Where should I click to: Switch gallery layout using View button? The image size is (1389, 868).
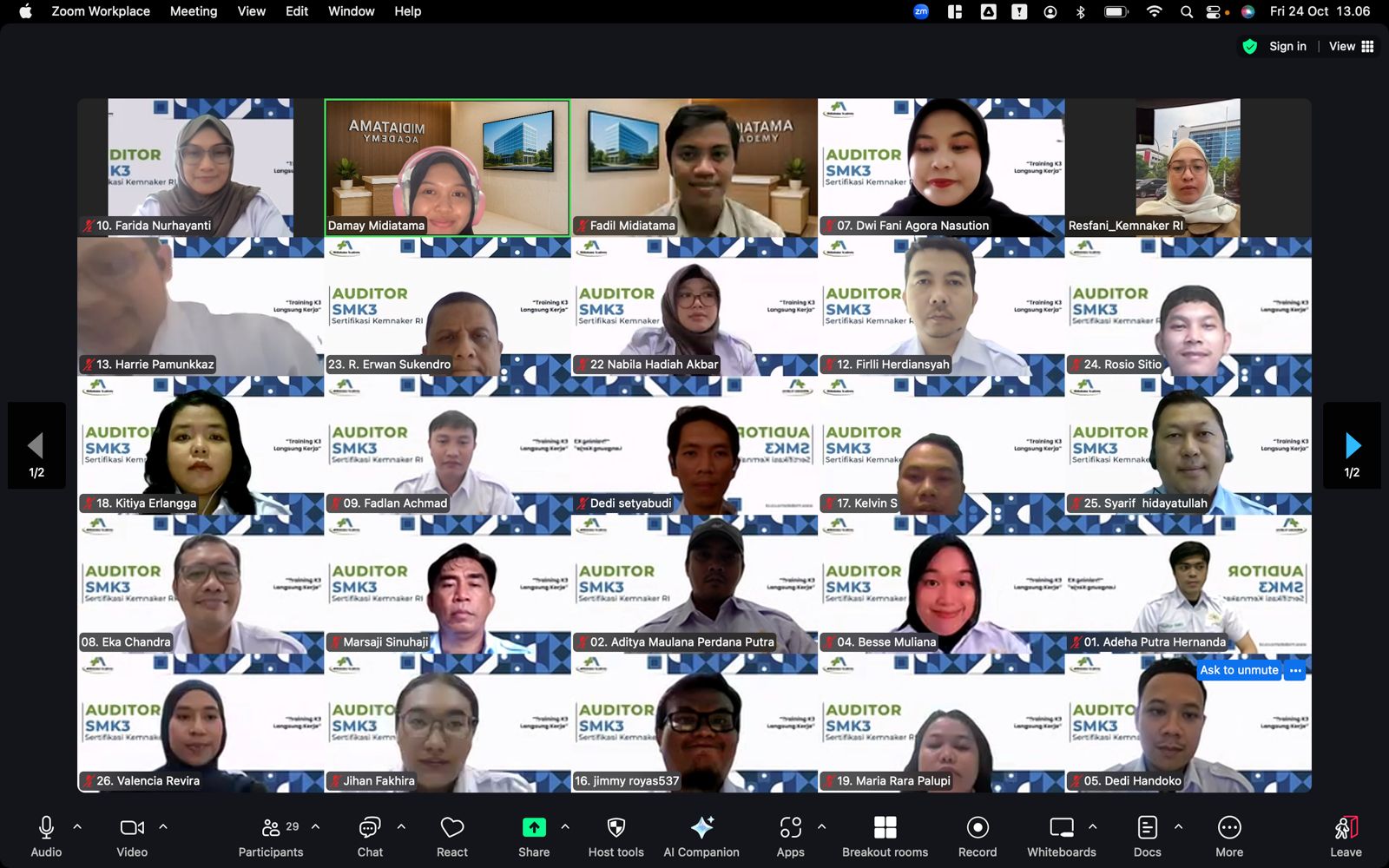point(1351,46)
